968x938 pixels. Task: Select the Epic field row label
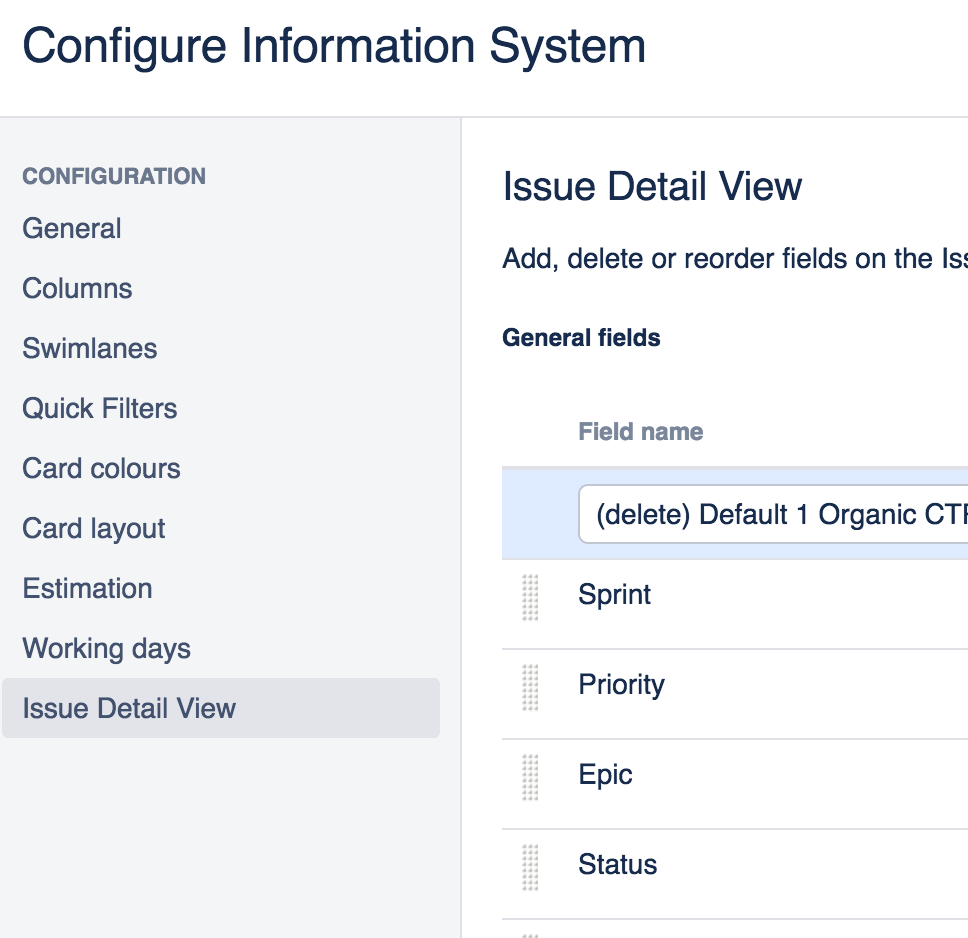point(606,775)
